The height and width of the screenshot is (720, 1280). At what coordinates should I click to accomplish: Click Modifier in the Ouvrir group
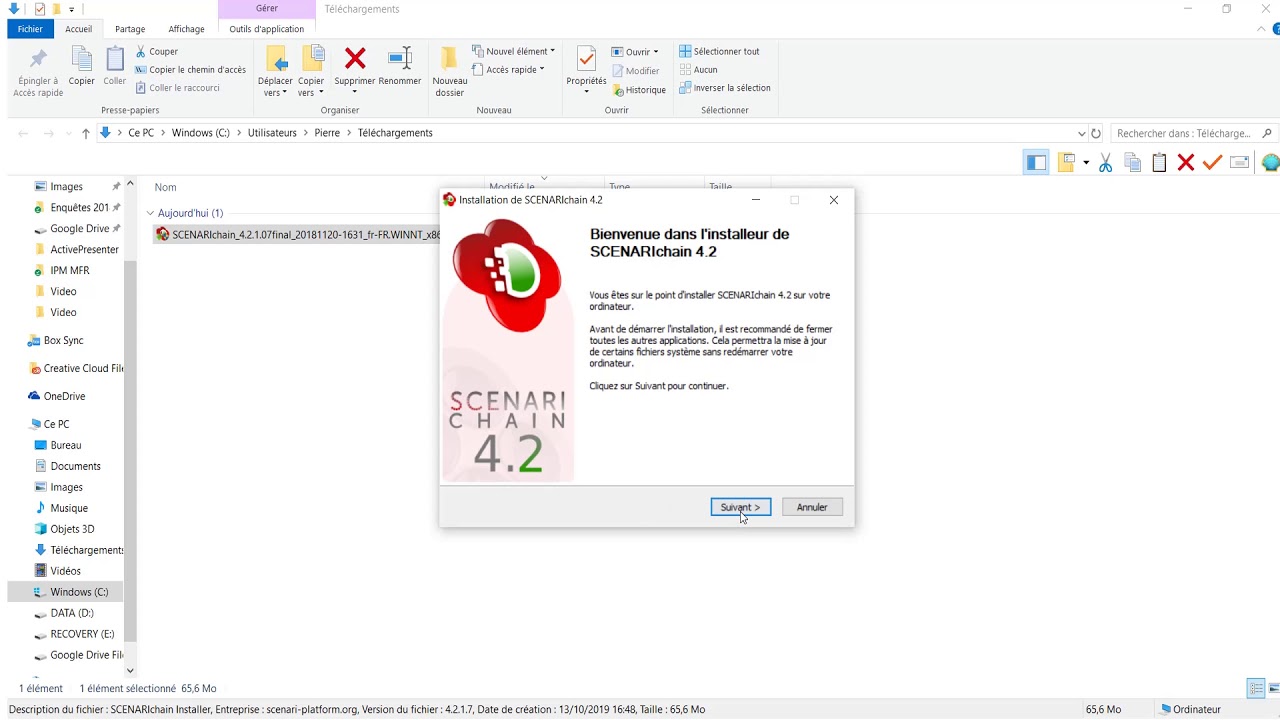click(635, 71)
